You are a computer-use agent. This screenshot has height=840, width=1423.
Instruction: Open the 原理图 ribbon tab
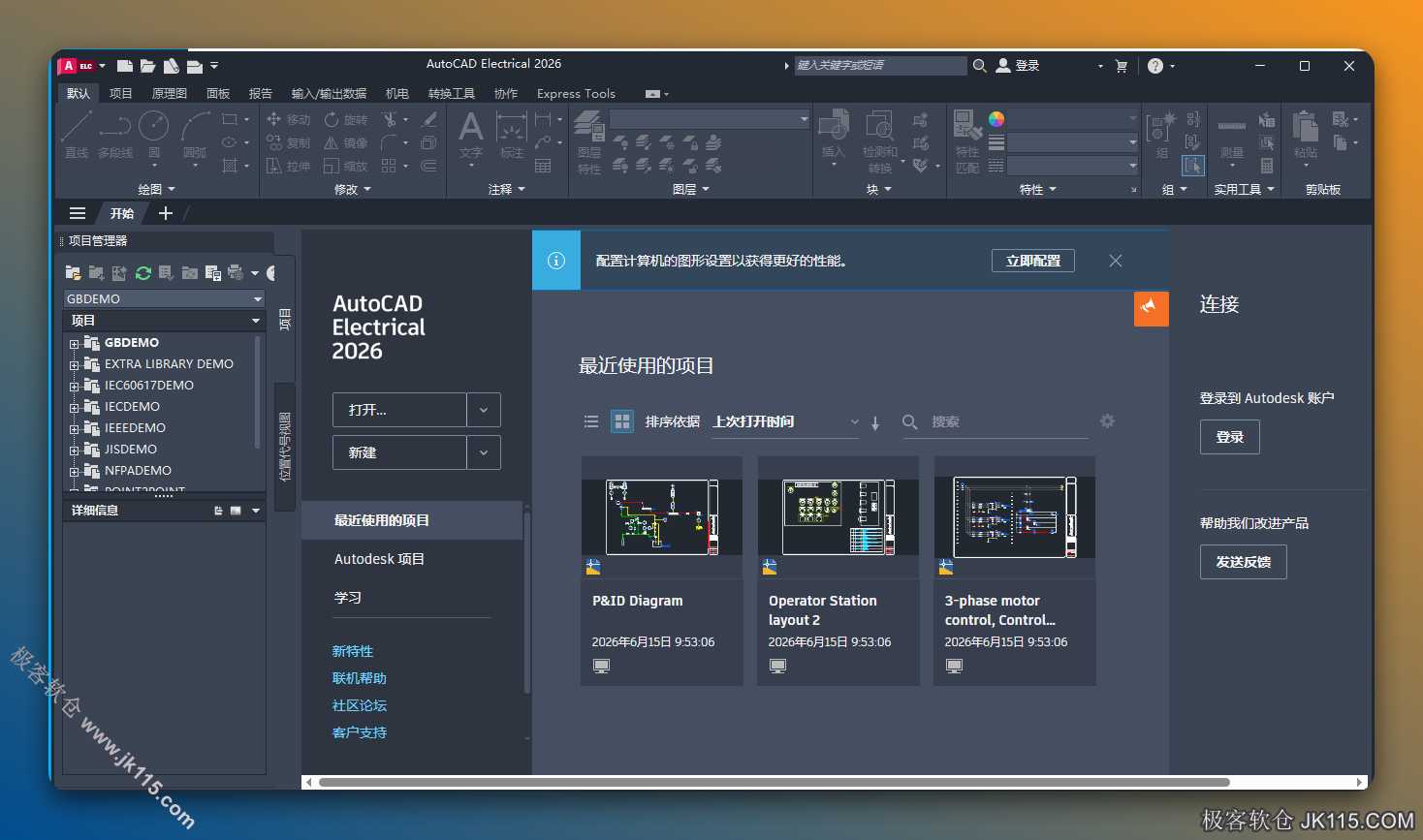(170, 94)
